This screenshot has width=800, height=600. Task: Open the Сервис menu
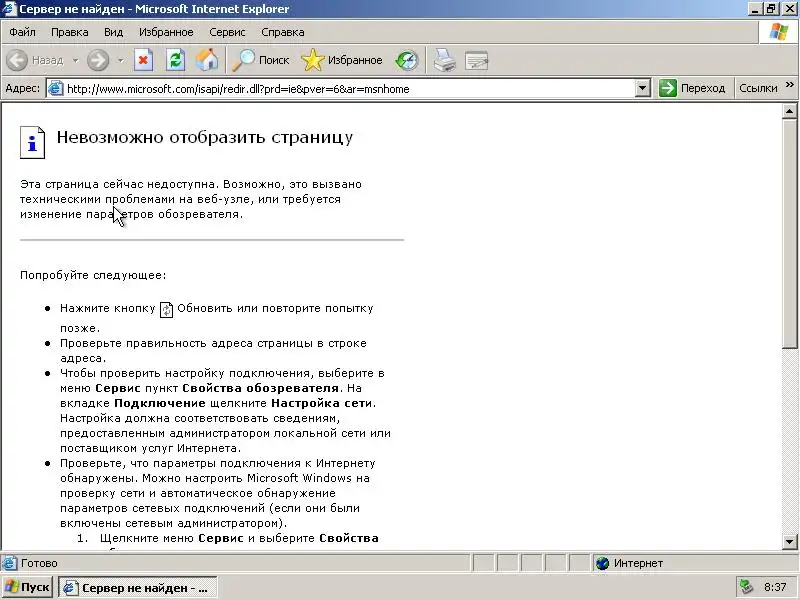tap(227, 32)
